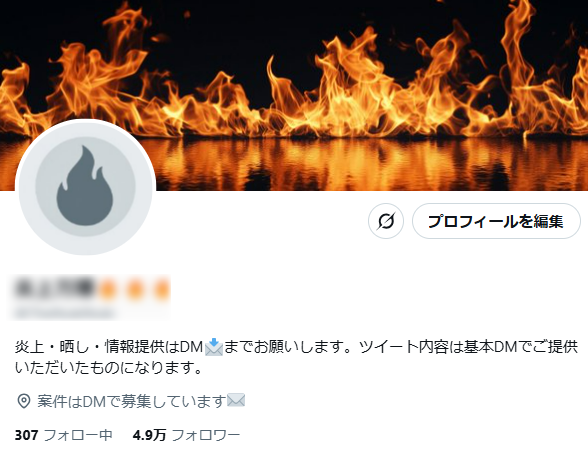Click the envelope emoji after 募集しています
Image resolution: width=588 pixels, height=454 pixels.
point(236,400)
